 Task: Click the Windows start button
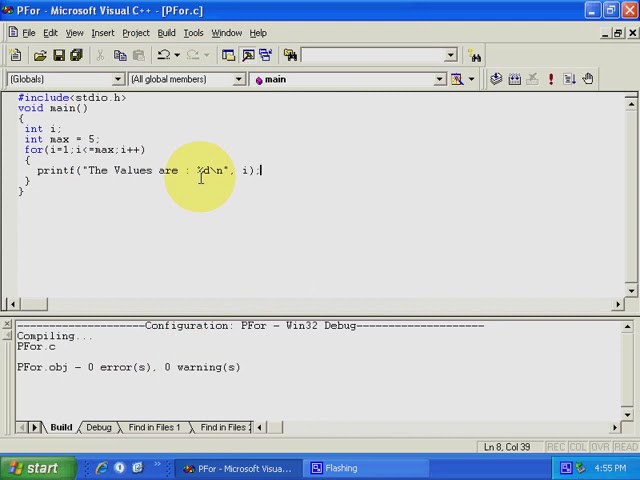click(38, 468)
